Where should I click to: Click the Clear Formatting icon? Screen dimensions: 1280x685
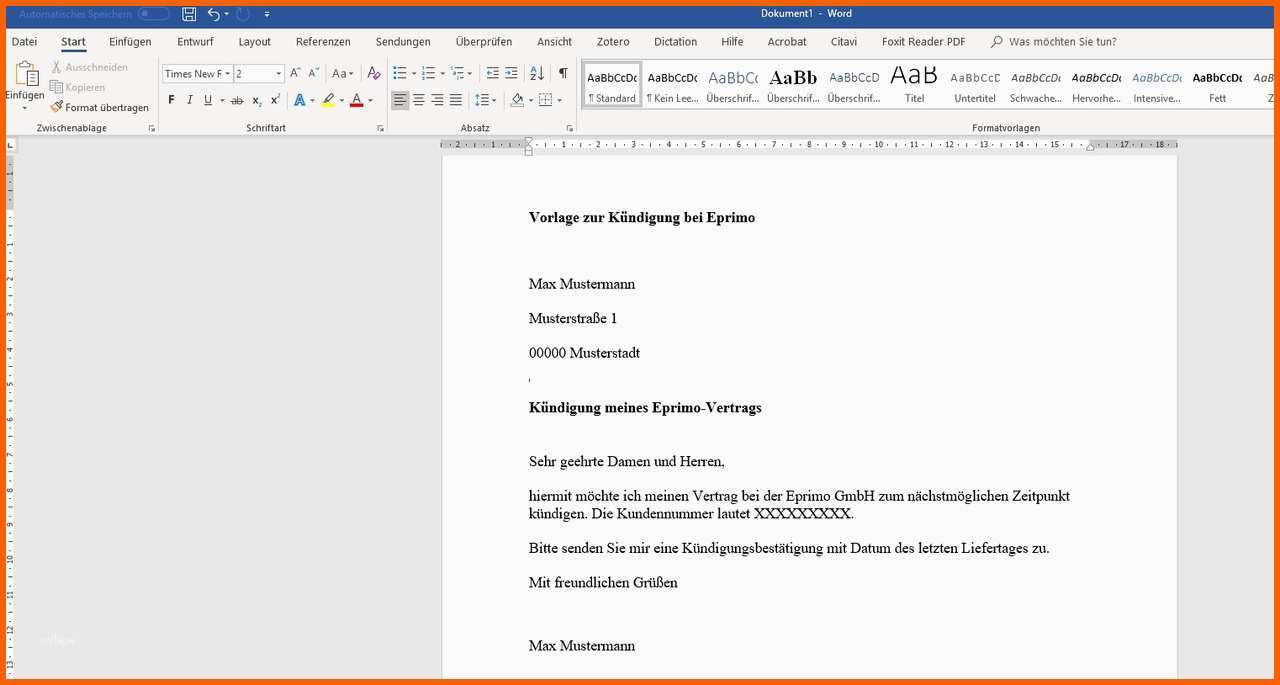pyautogui.click(x=374, y=73)
